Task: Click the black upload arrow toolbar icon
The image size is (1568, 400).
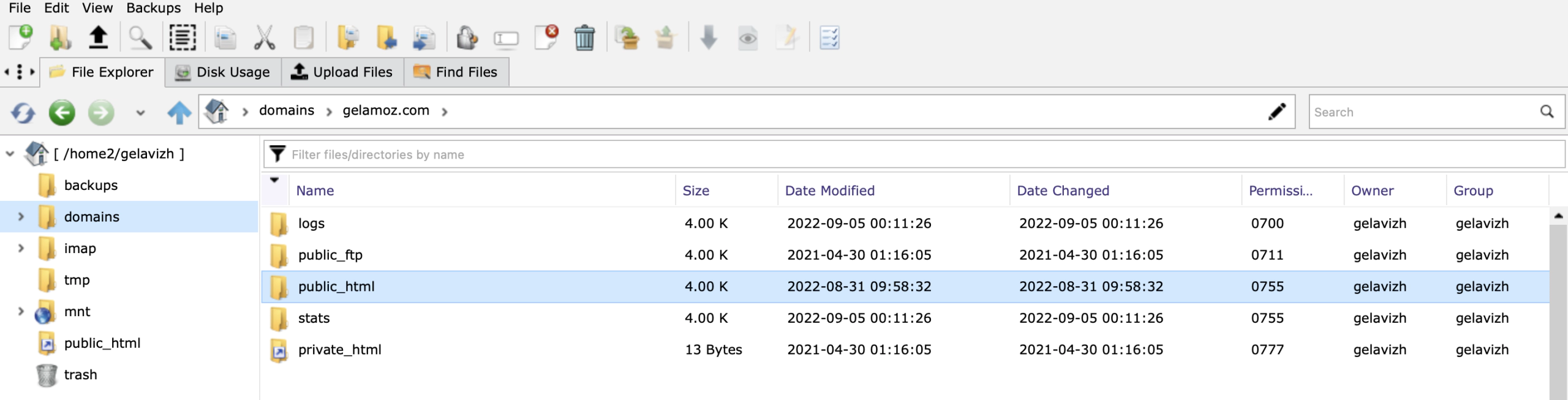Action: pos(98,37)
